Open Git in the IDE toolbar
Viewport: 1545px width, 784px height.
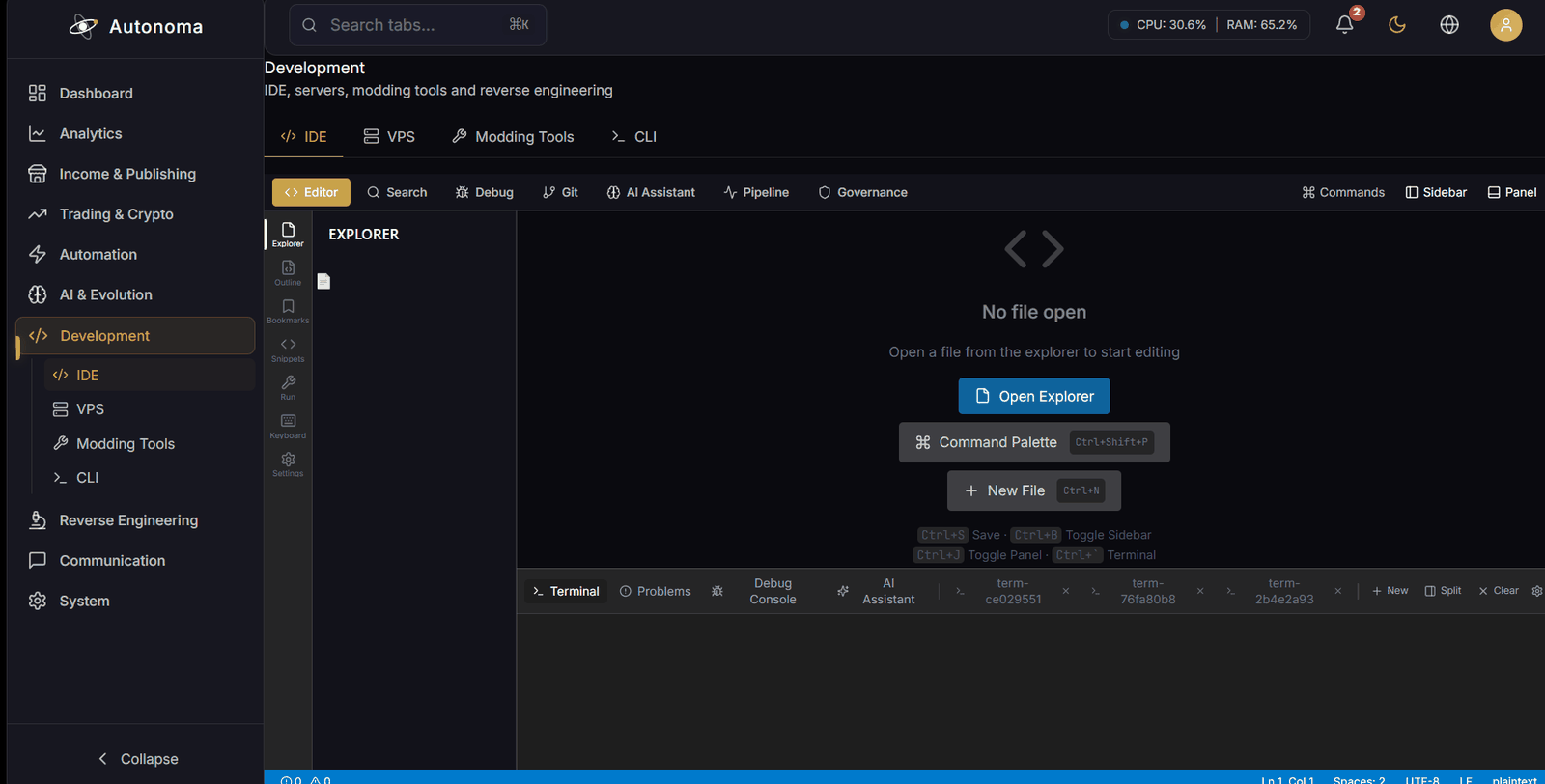coord(560,192)
